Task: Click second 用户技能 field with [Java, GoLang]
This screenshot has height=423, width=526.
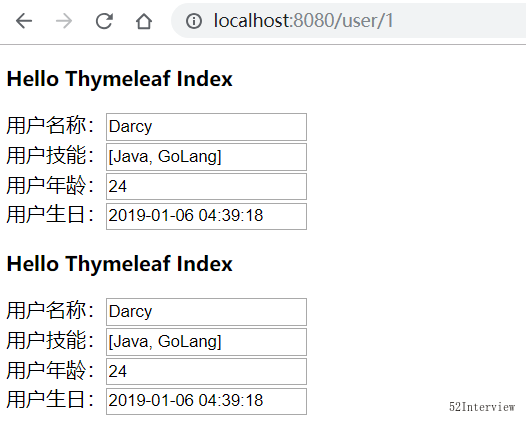Action: click(x=206, y=341)
